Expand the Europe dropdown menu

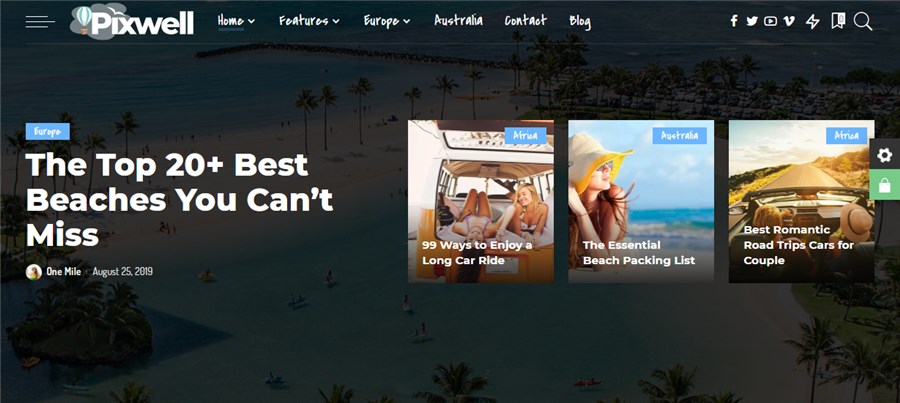click(387, 21)
